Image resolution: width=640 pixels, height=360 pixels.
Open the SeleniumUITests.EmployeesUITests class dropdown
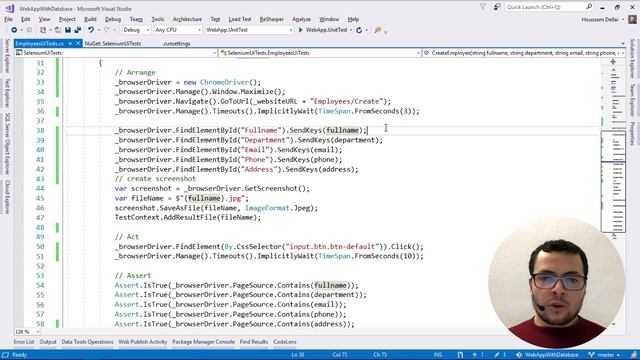(x=320, y=53)
